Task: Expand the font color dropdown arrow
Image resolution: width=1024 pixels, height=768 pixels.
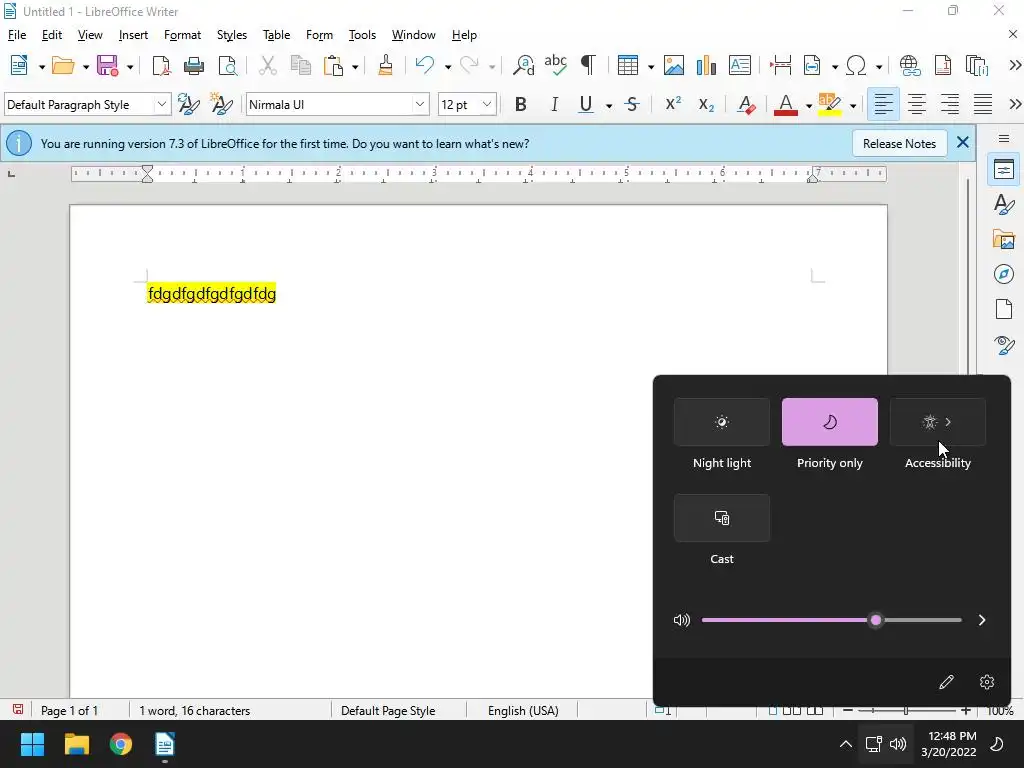Action: (808, 105)
